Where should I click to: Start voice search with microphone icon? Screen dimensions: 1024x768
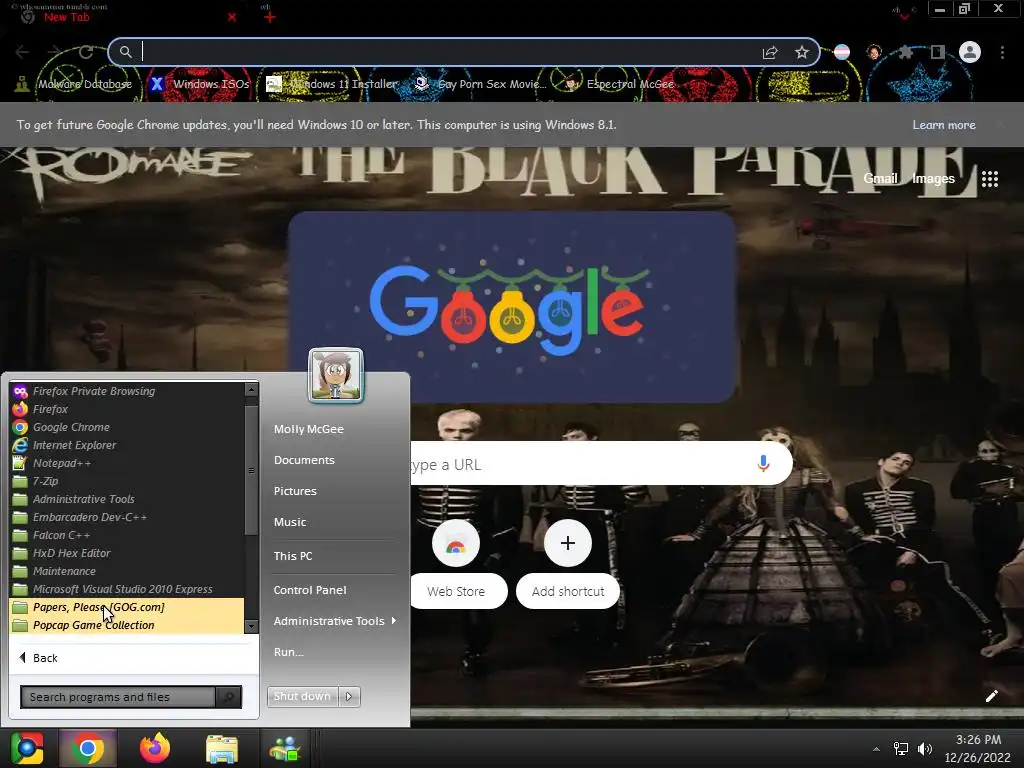pyautogui.click(x=763, y=463)
